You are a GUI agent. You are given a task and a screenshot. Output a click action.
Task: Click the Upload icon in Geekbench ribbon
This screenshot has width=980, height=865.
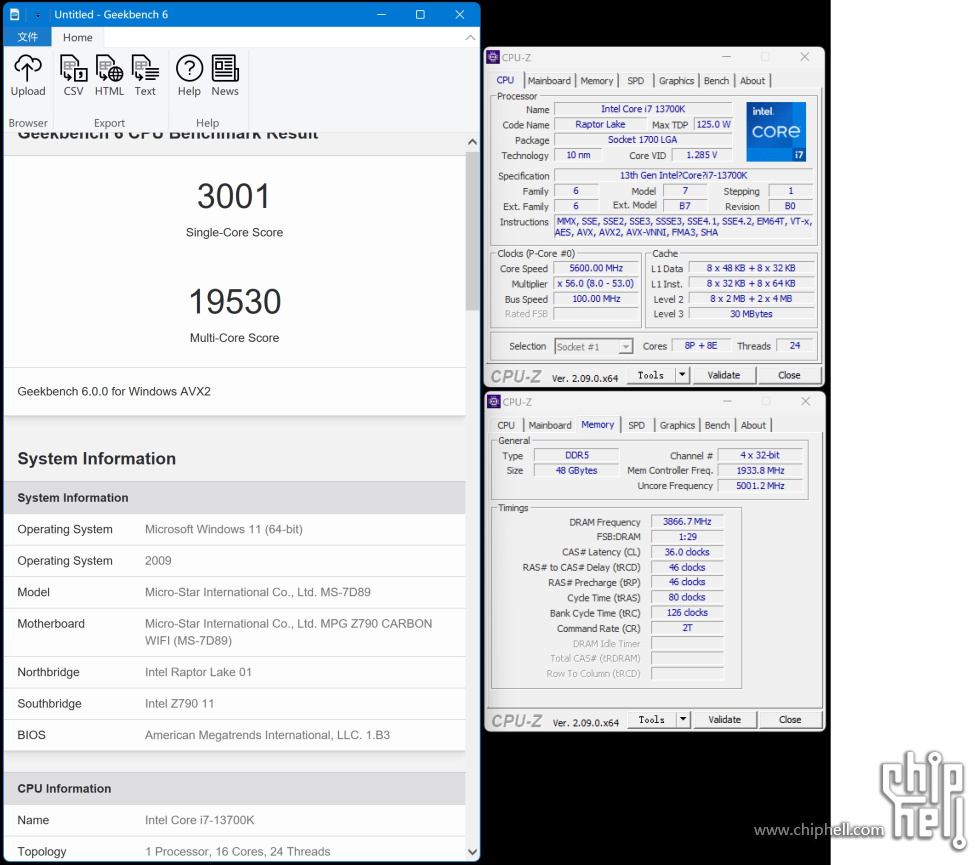tap(28, 75)
